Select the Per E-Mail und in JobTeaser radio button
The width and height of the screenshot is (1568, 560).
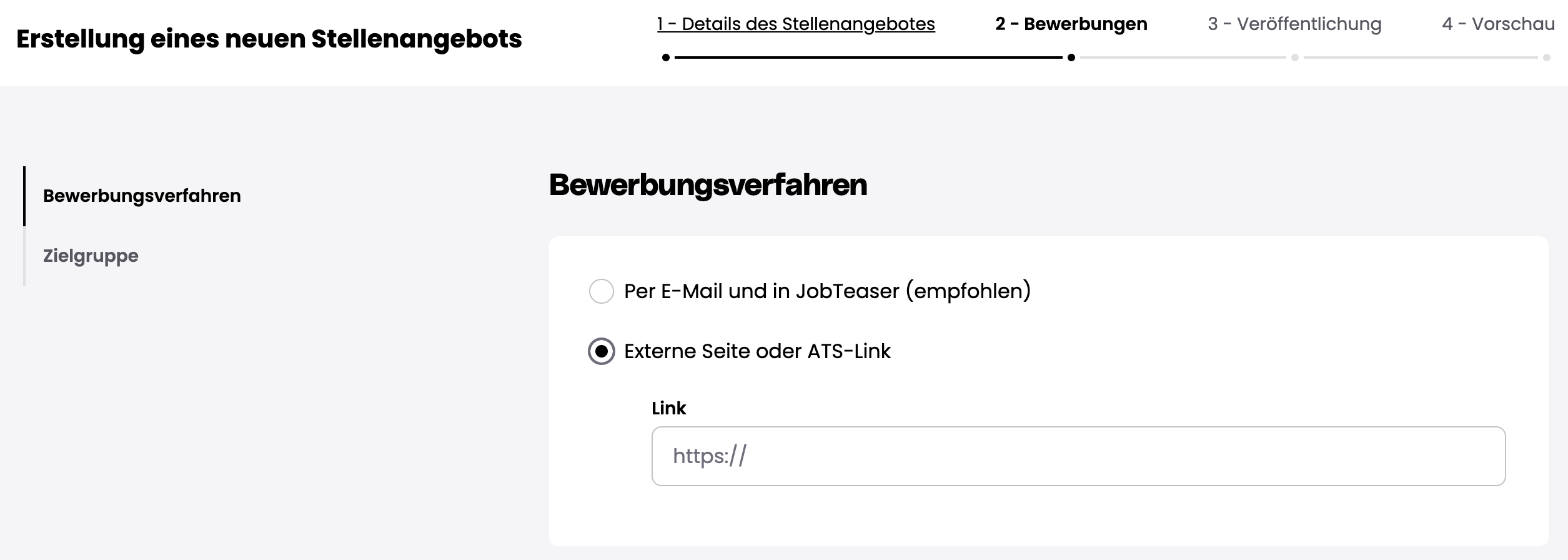point(602,291)
